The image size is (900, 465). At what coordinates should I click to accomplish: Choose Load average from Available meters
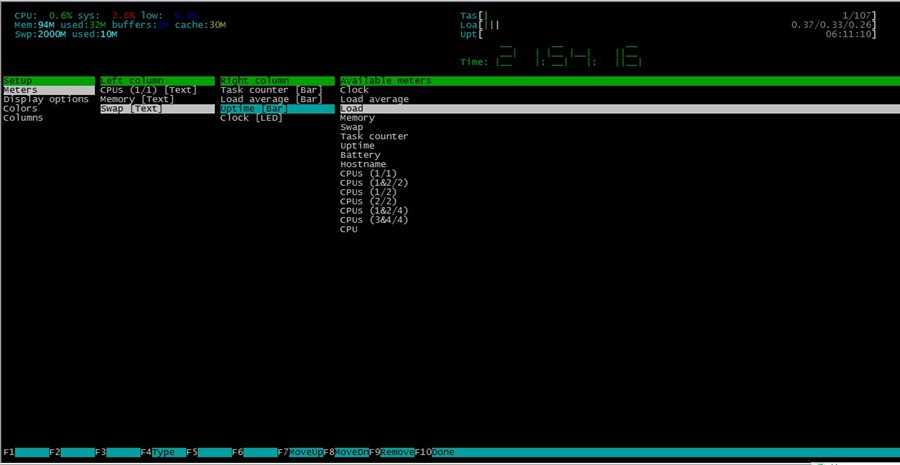pyautogui.click(x=374, y=99)
